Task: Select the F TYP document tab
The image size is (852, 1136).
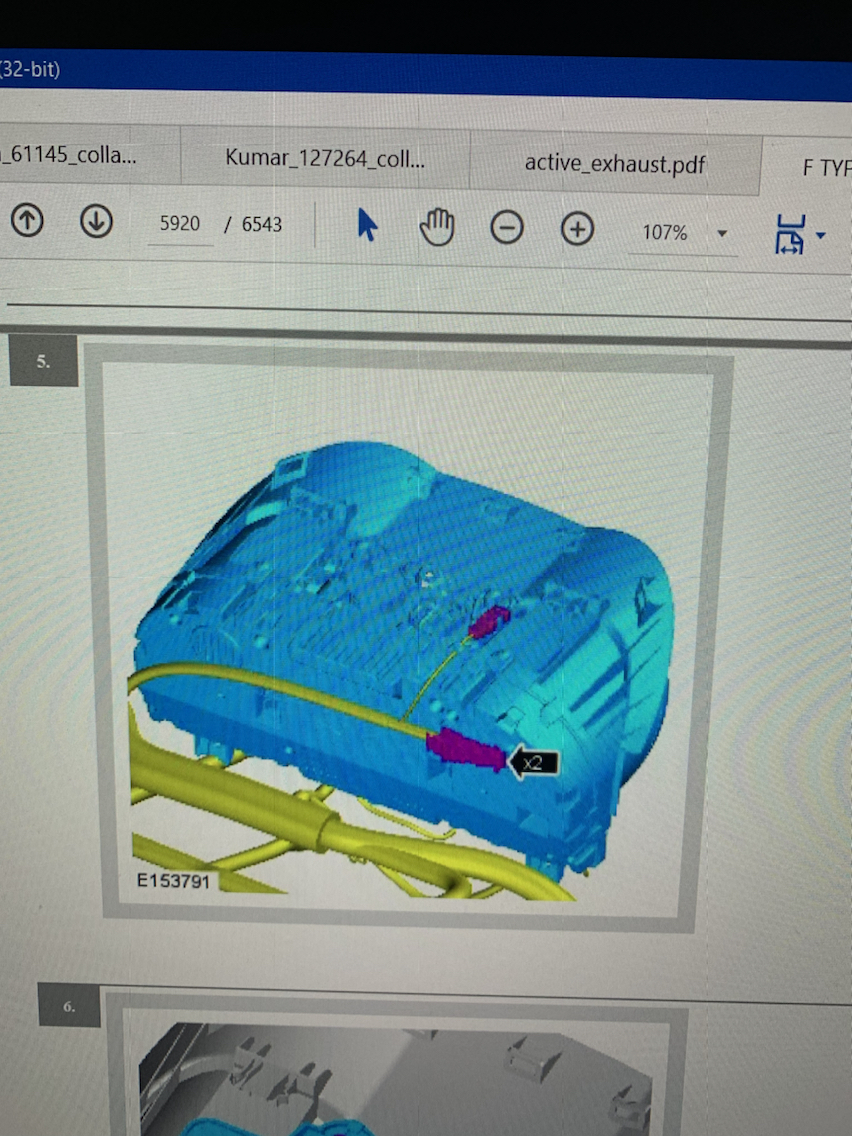Action: (825, 167)
